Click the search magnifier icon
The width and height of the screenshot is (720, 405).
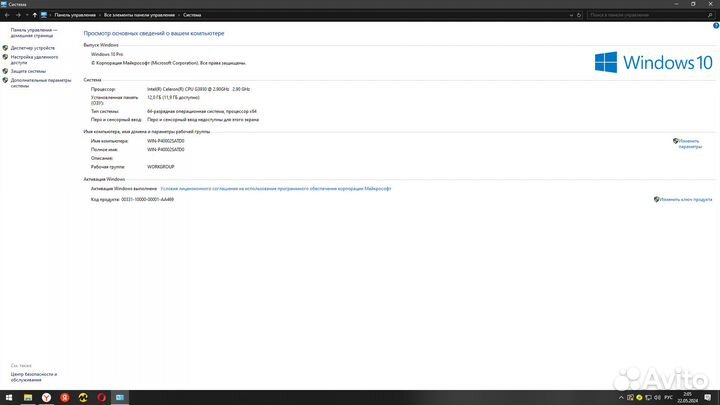710,15
